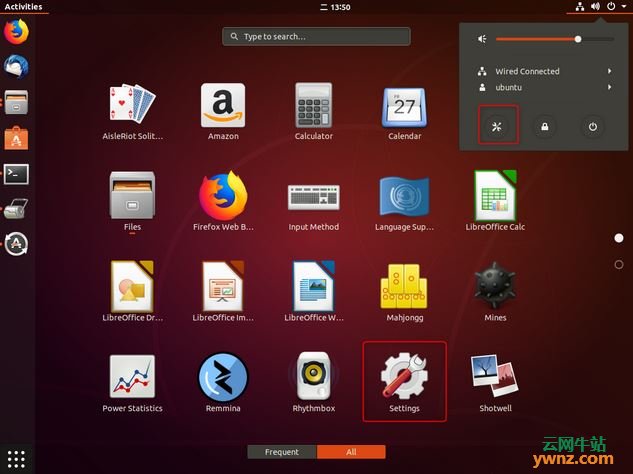Open the Shotwell photo manager
This screenshot has height=474, width=633.
click(x=495, y=382)
